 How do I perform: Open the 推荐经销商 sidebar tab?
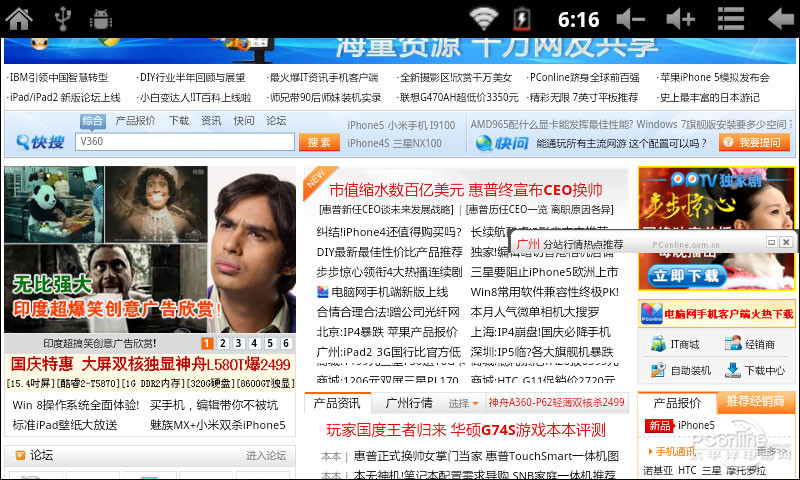pos(755,401)
